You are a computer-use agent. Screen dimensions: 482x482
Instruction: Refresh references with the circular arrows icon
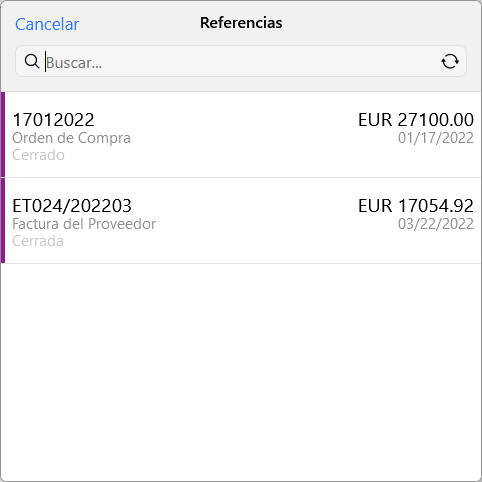[x=450, y=61]
